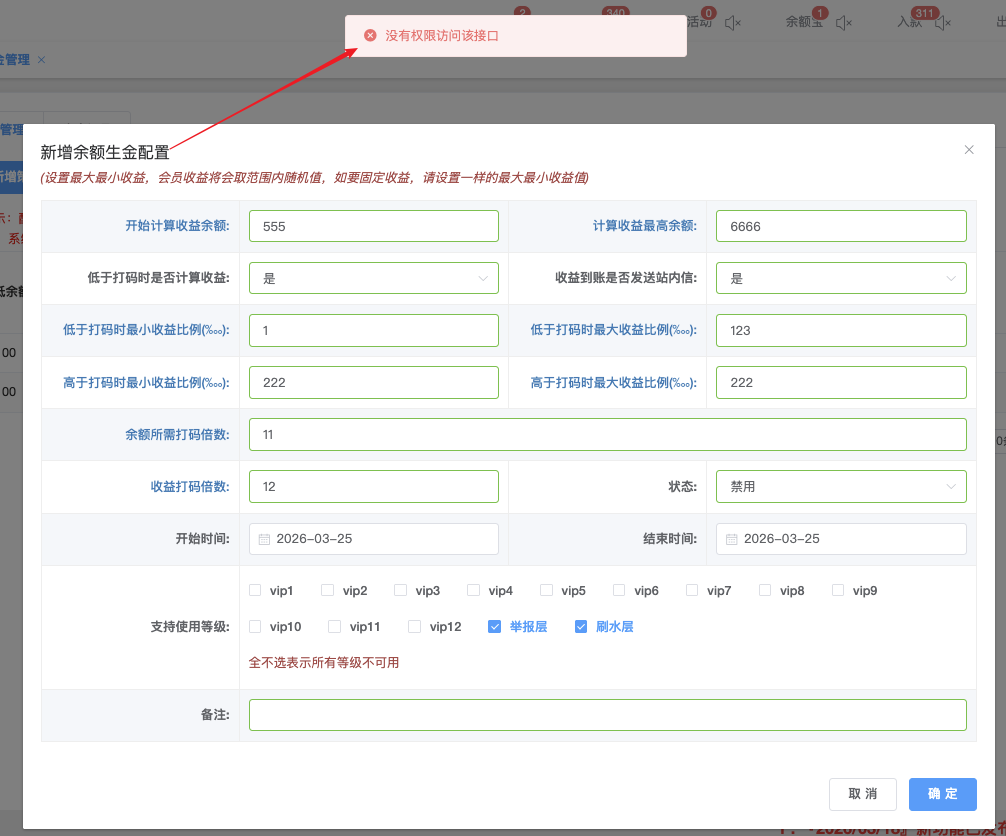The image size is (1006, 836).
Task: Mute the 余额宝 notification sound
Action: click(844, 22)
